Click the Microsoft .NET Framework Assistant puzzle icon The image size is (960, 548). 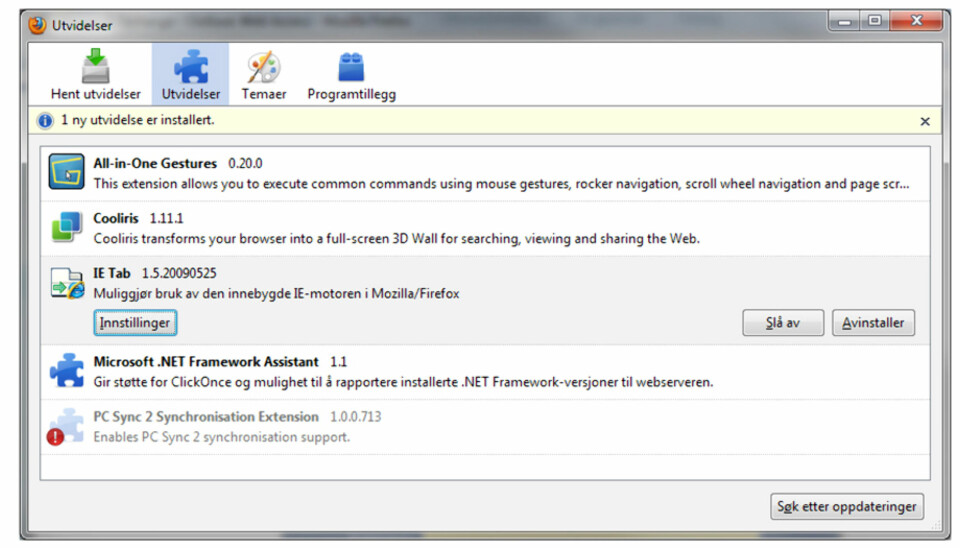point(67,370)
